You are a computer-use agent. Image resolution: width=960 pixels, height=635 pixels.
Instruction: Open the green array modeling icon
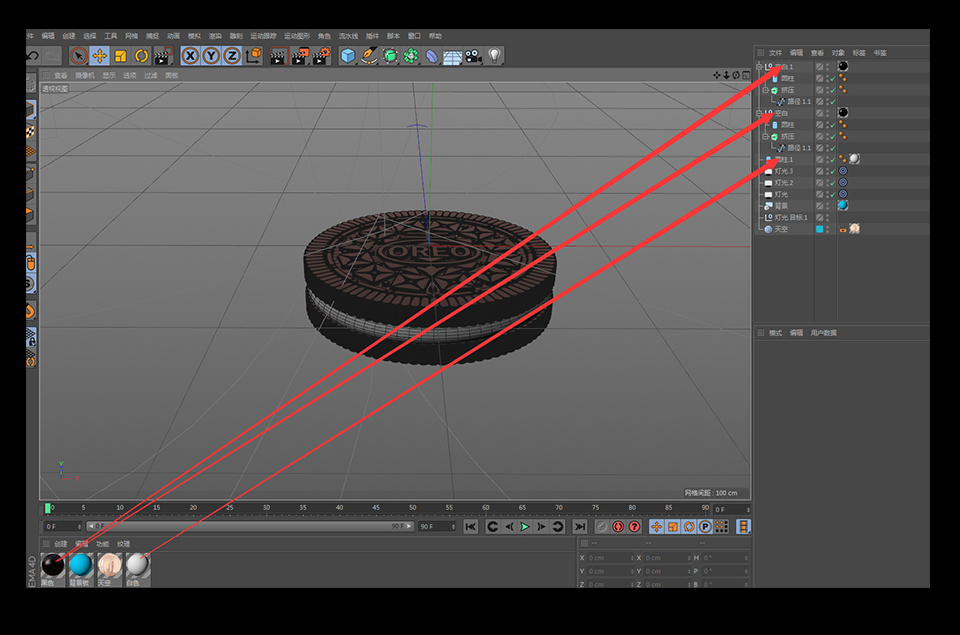[411, 56]
